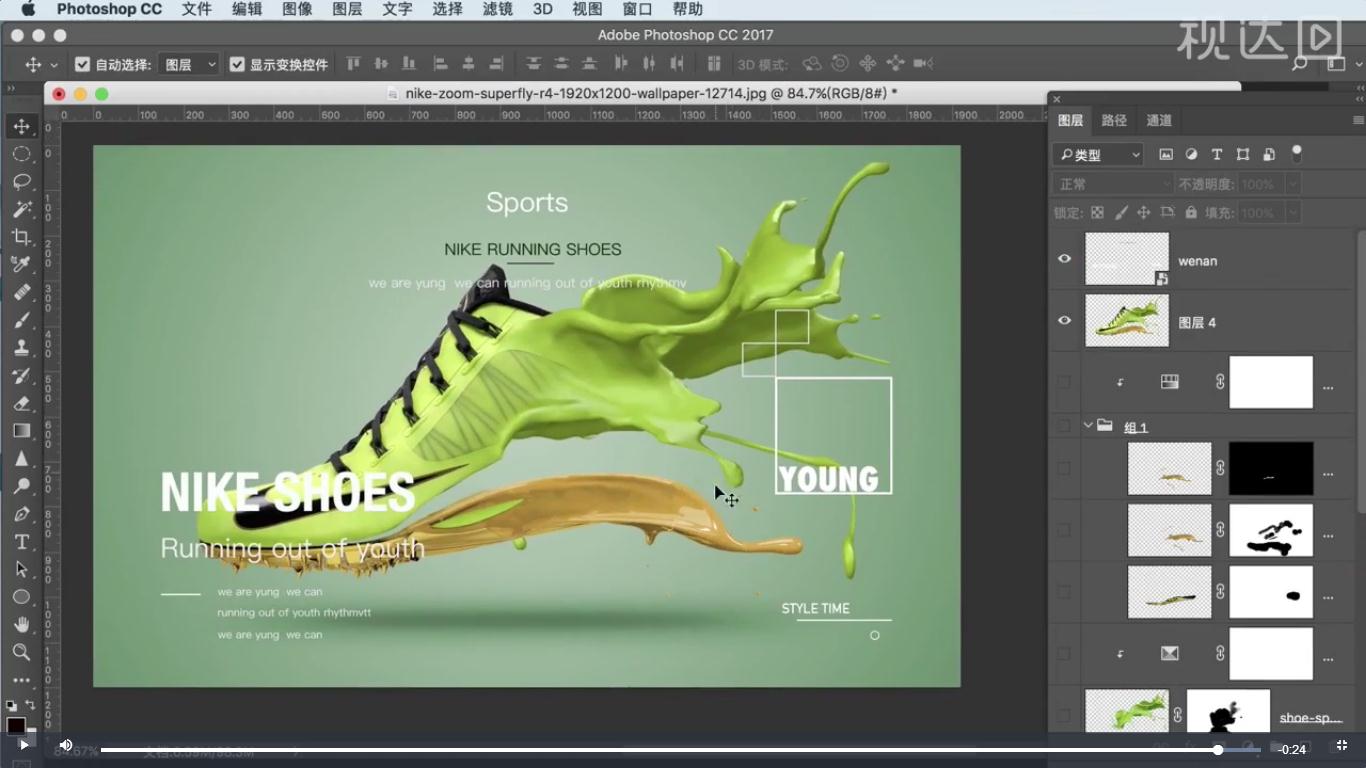This screenshot has height=768, width=1366.
Task: Select the Brush tool
Action: click(21, 320)
